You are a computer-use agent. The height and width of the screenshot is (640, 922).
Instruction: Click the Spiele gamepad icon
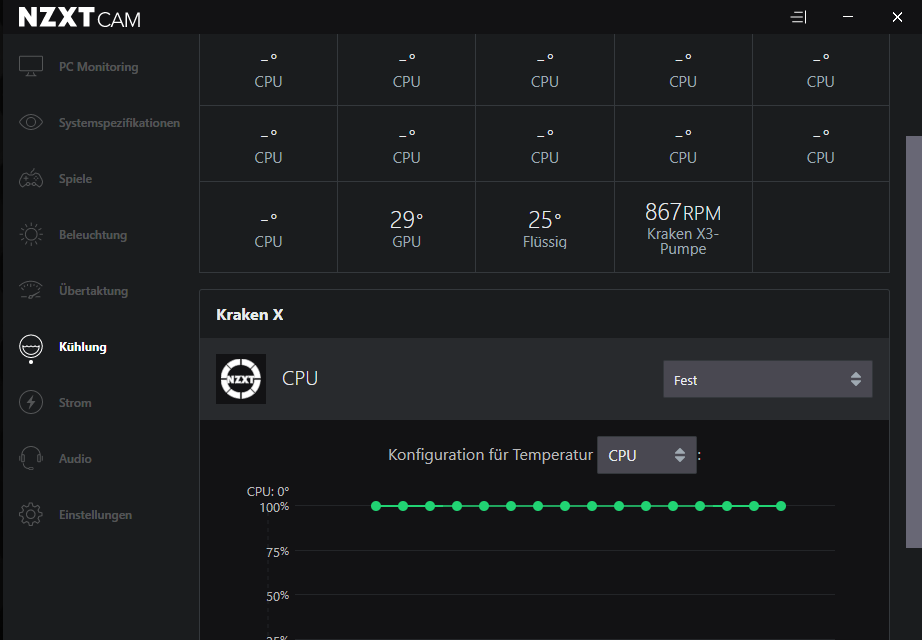31,178
